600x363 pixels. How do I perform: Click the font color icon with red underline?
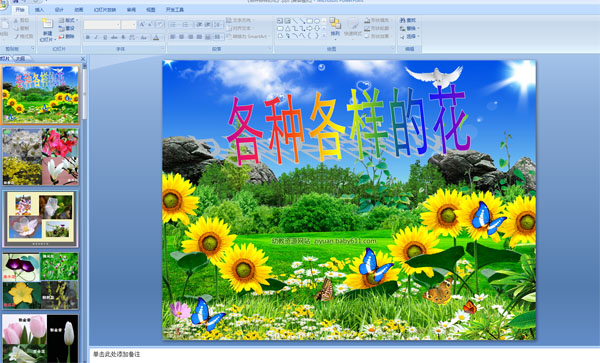[156, 37]
